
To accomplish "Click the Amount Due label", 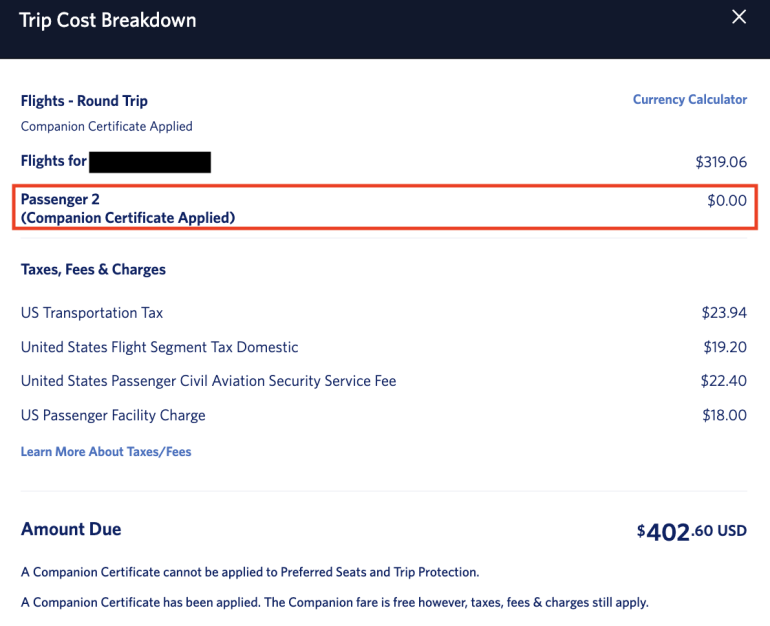I will tap(71, 529).
